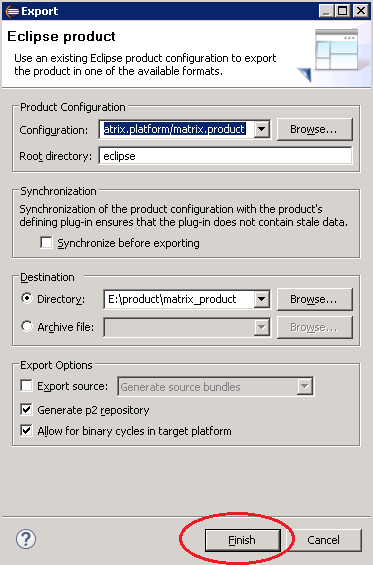The image size is (373, 565).
Task: Expand the Configuration combo box dropdown
Action: click(x=262, y=129)
